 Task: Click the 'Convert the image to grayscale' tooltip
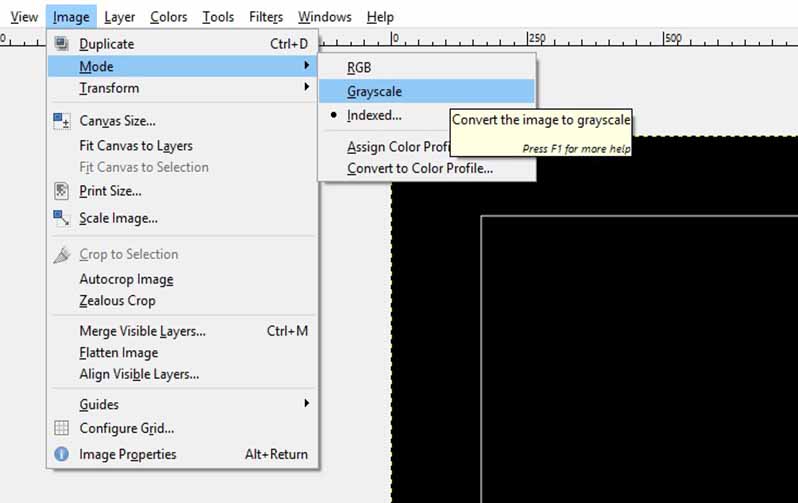pos(541,132)
